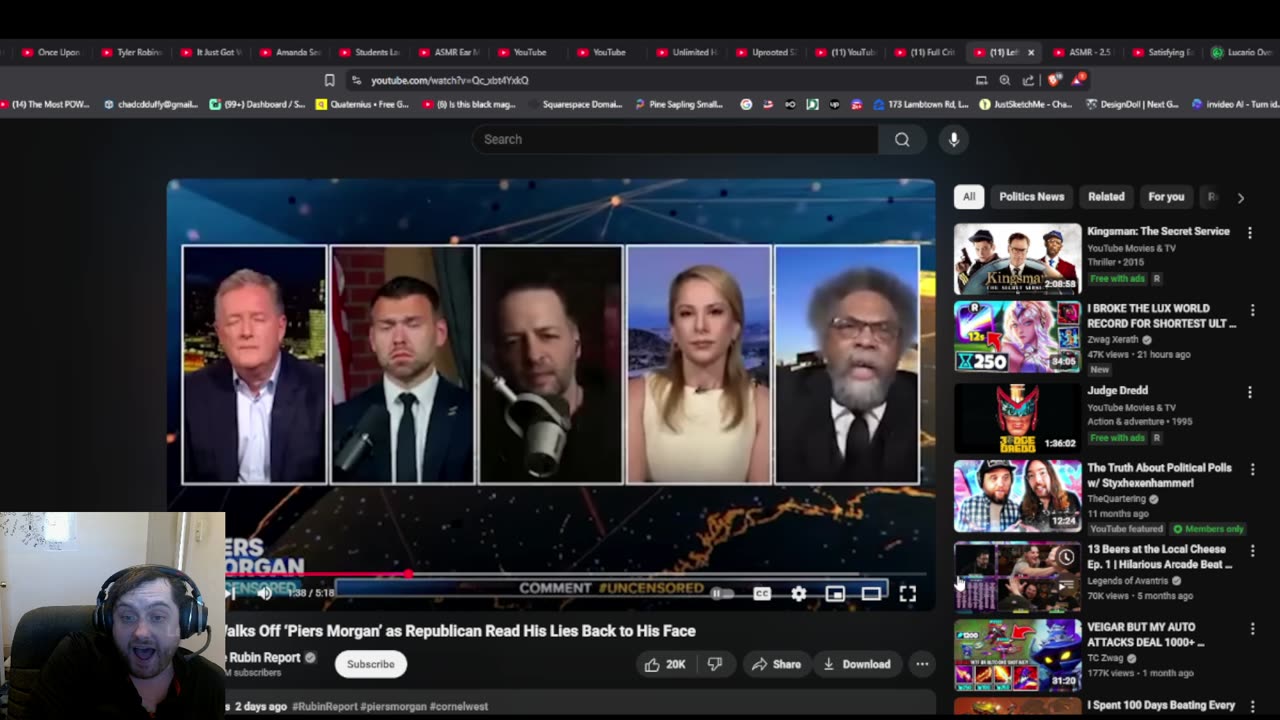Click Members only badge on Quartering video
Screen dimensions: 1280x720
pos(1209,528)
